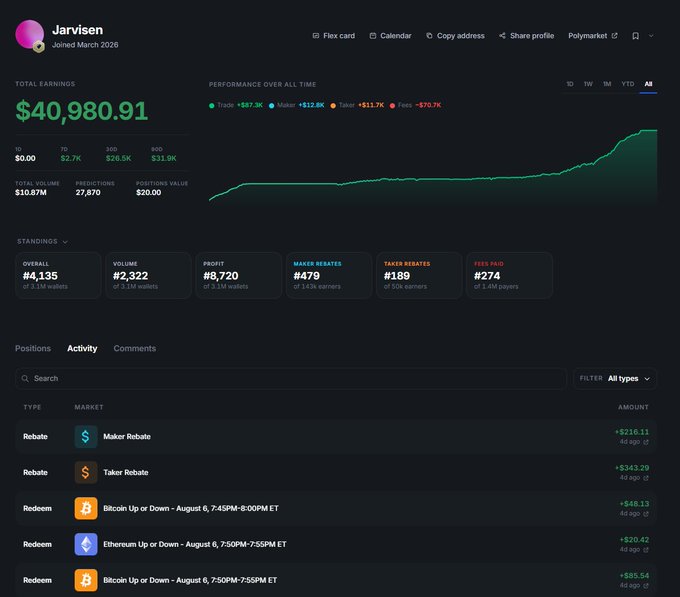
Task: Click the activity Search field
Action: coord(291,378)
